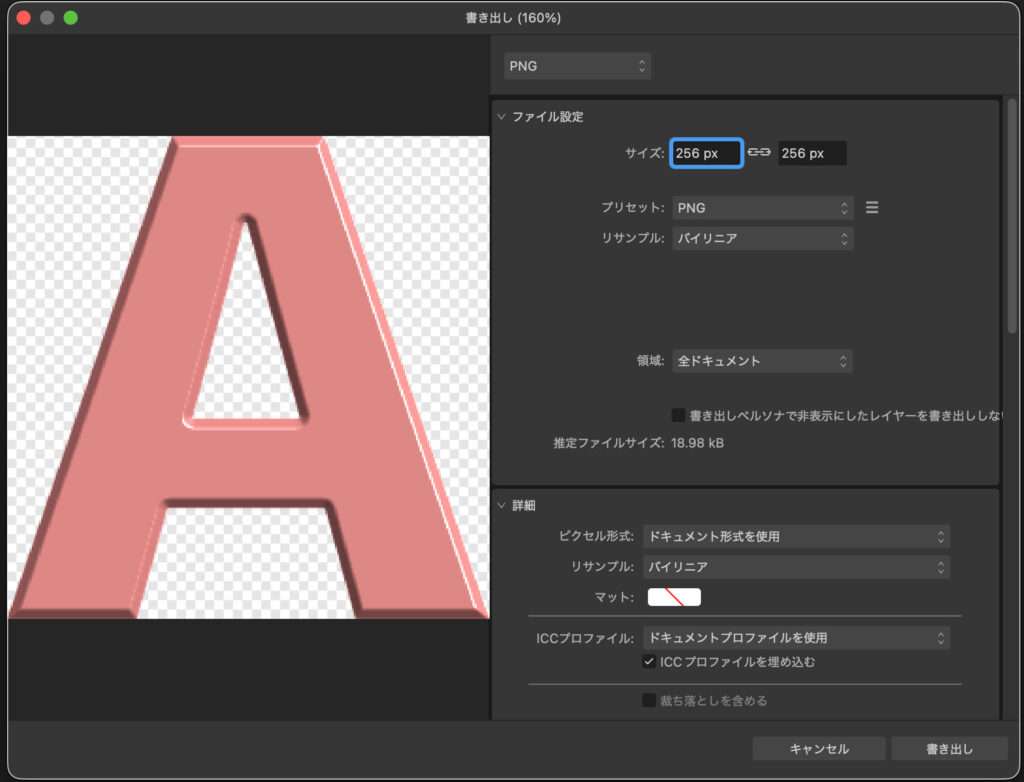Viewport: 1024px width, 782px height.
Task: Toggle the aspect ratio link icon
Action: (x=760, y=152)
